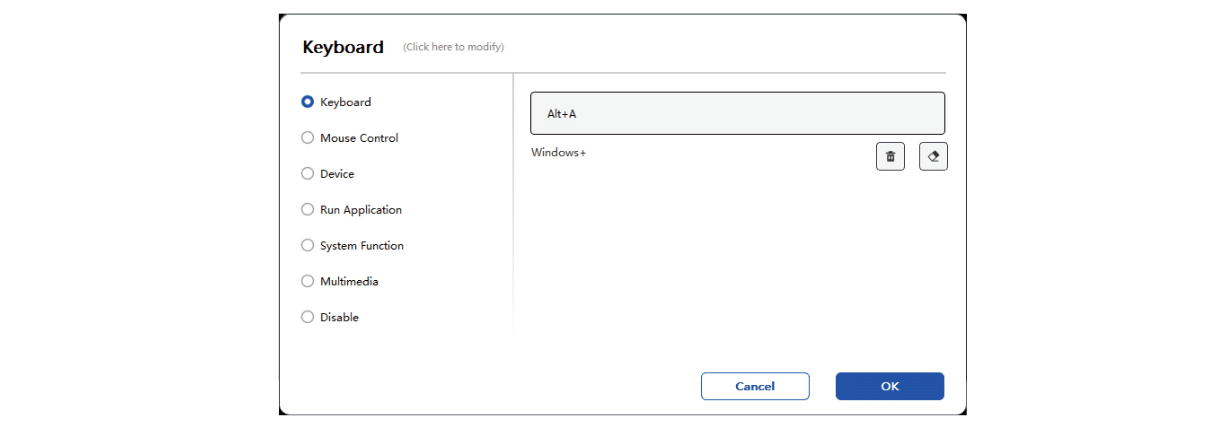The width and height of the screenshot is (1223, 429).
Task: Dismiss the dialog with the Cancel button
Action: click(x=755, y=386)
